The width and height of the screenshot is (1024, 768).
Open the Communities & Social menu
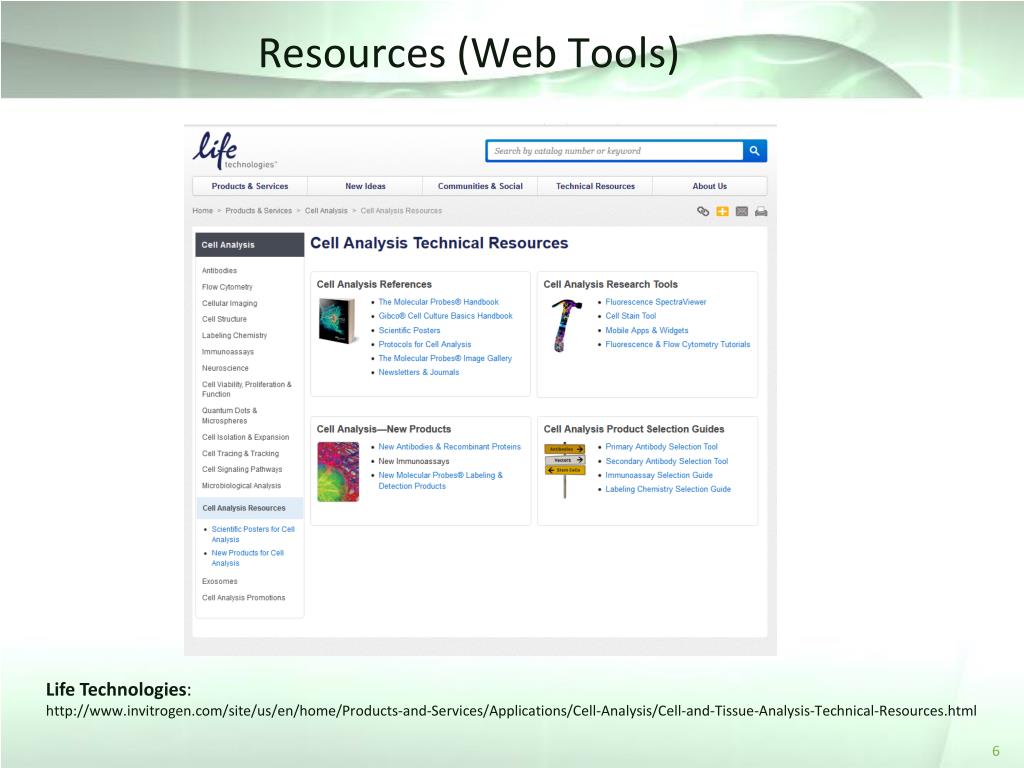coord(480,186)
